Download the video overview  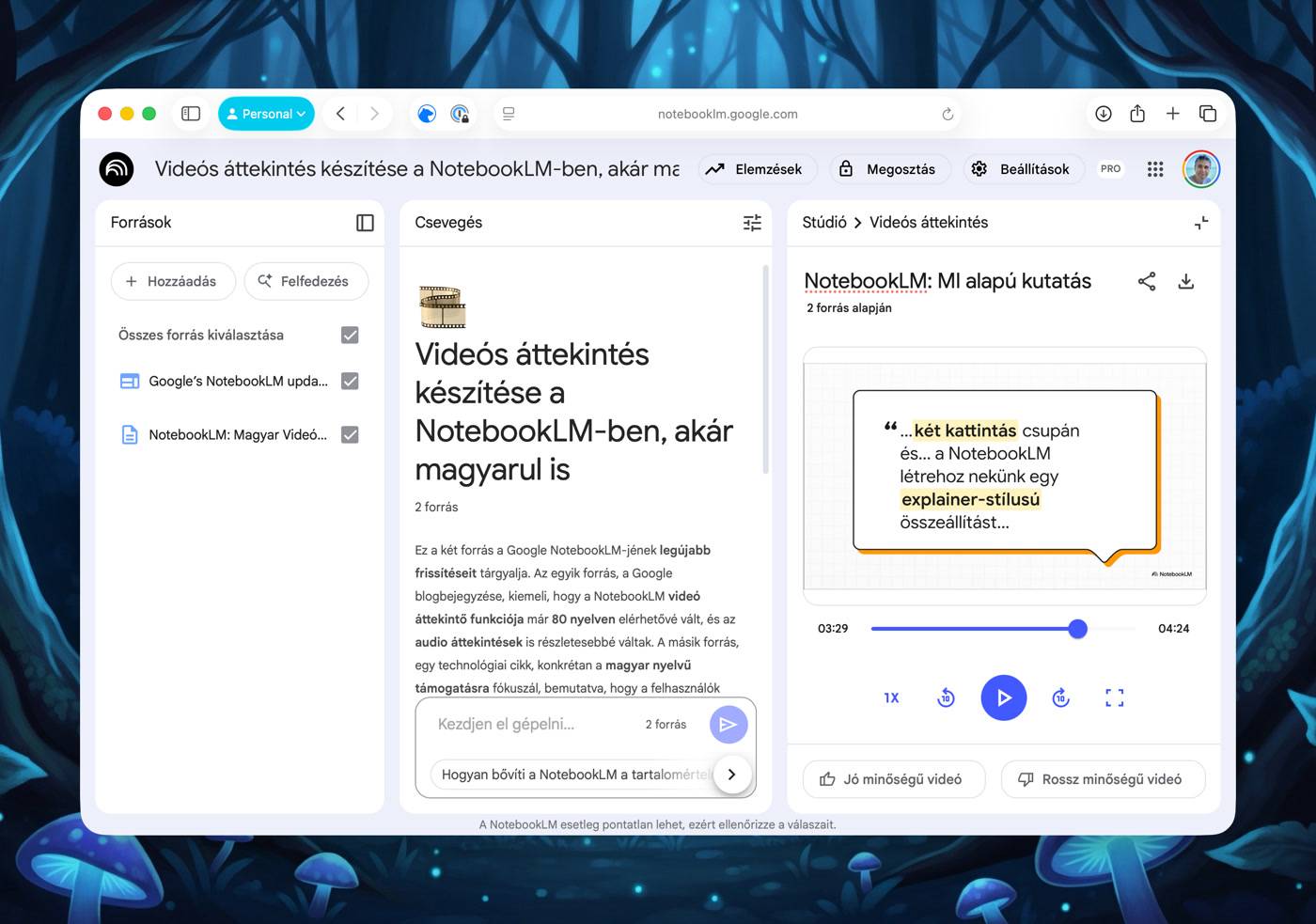[1186, 281]
